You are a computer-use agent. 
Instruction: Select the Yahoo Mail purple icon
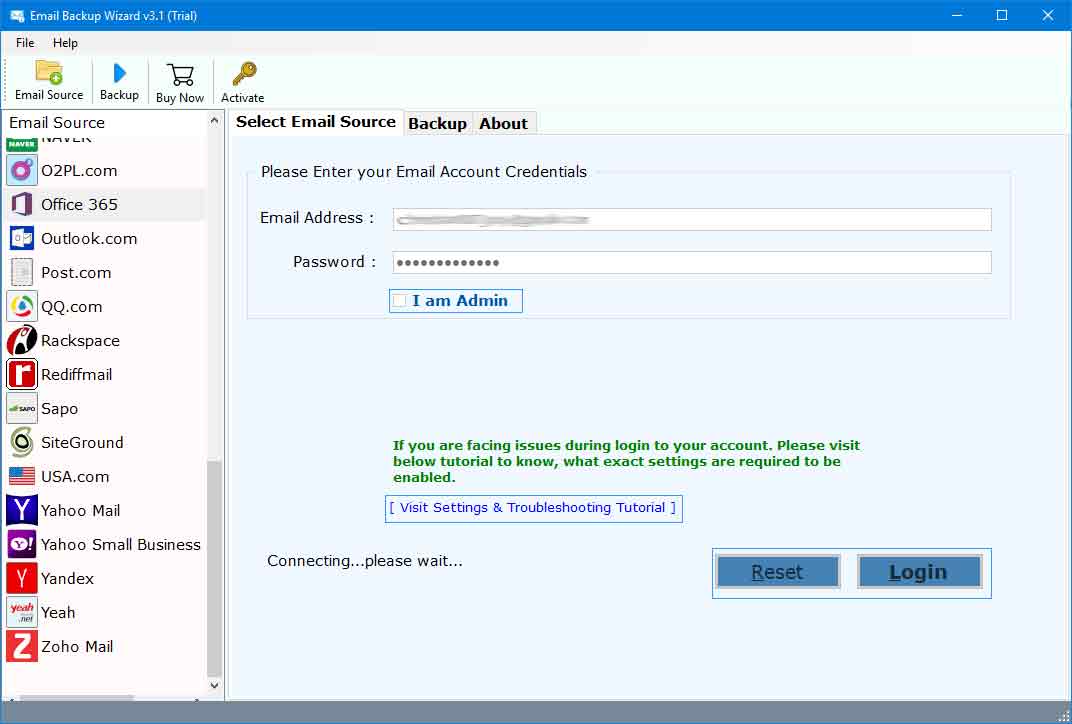pos(22,511)
